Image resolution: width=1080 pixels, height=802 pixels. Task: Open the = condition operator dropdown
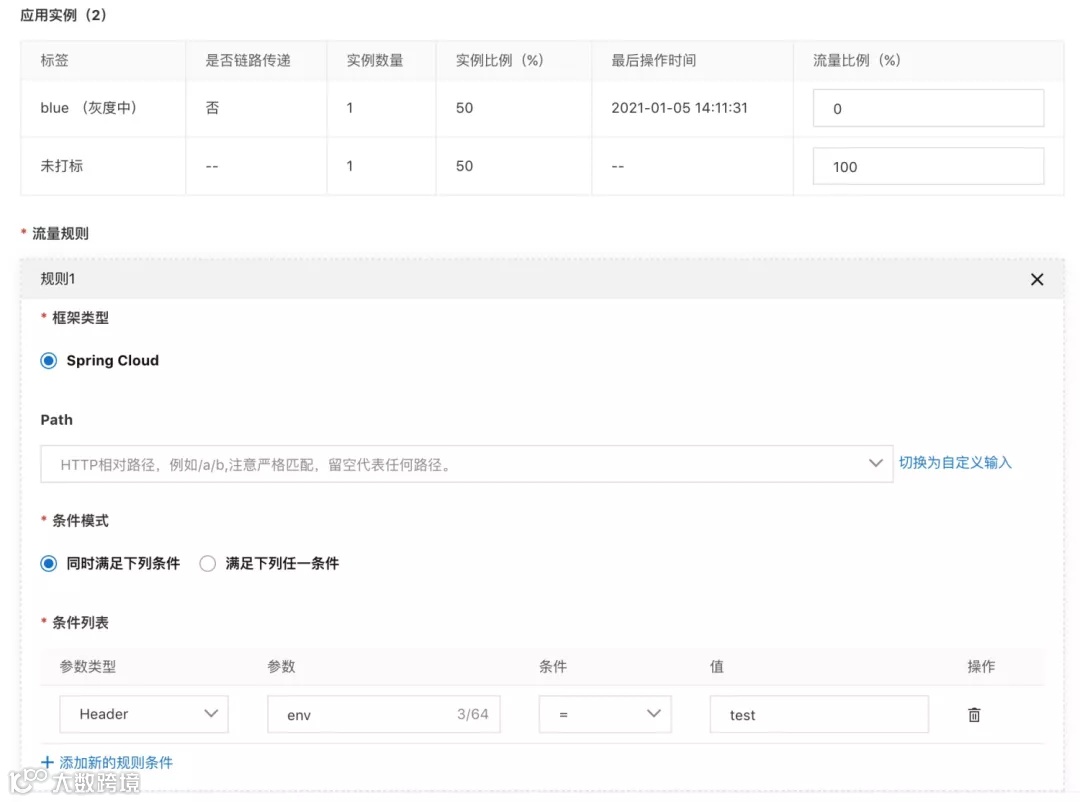click(605, 714)
